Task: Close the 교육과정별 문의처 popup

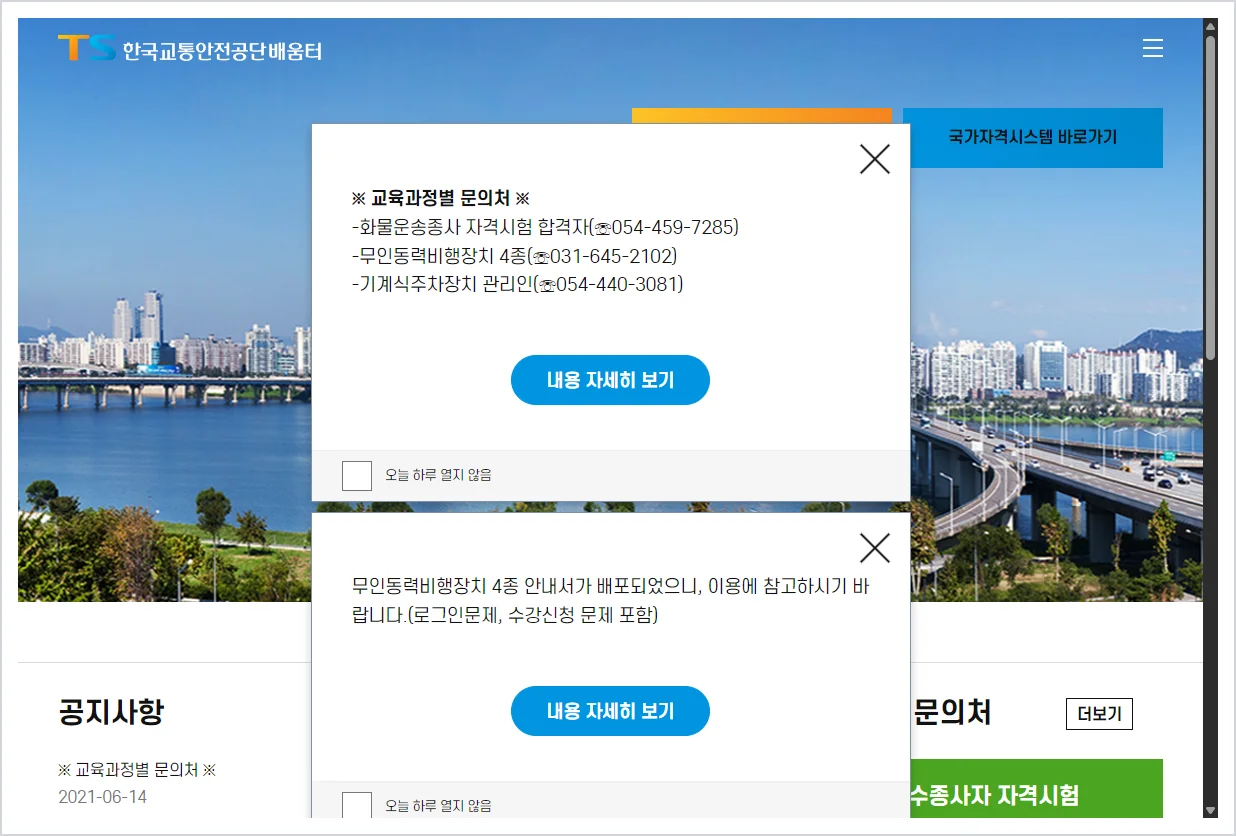Action: [875, 158]
